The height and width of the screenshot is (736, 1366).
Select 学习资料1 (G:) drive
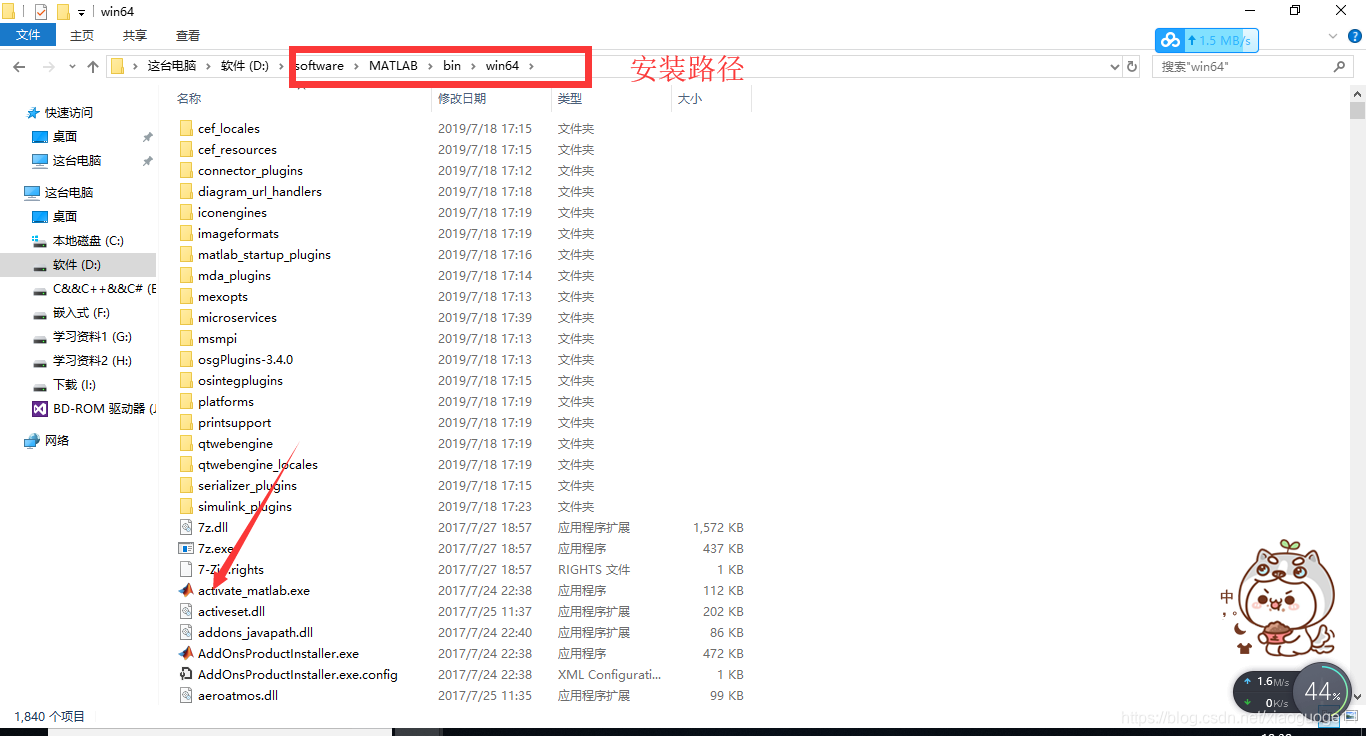(92, 337)
